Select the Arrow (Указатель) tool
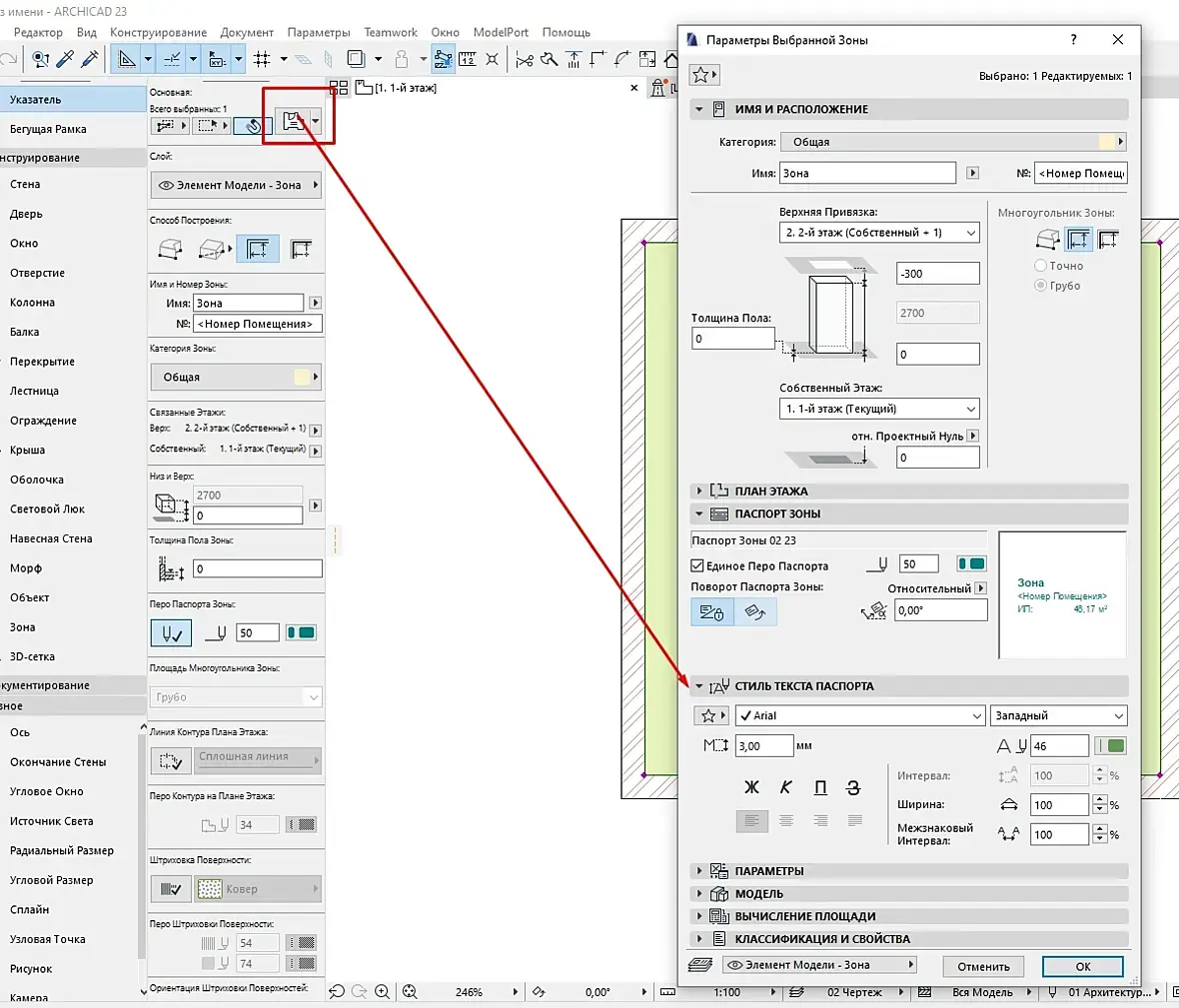The width and height of the screenshot is (1179, 1008). 73,99
